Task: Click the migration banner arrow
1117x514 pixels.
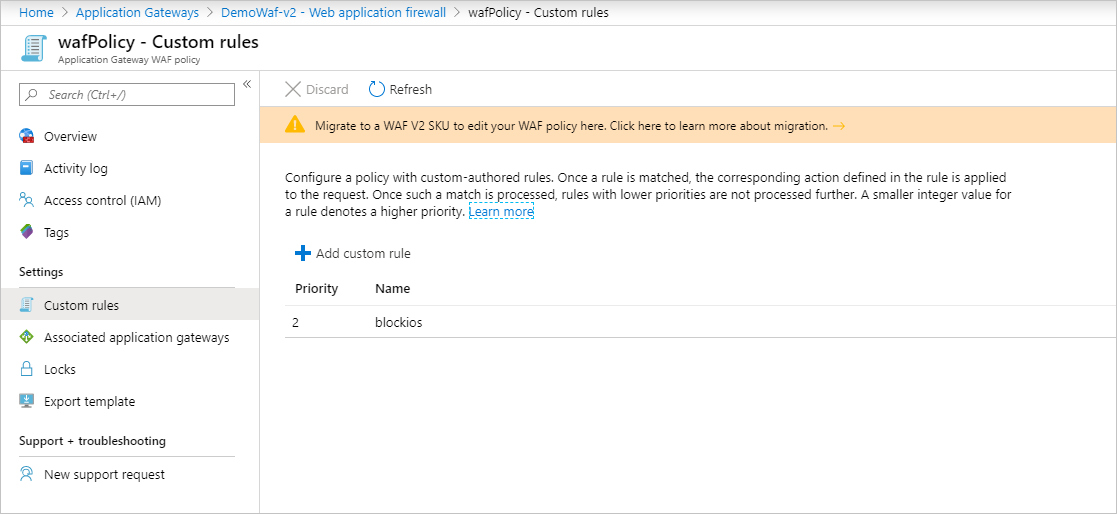Action: [x=839, y=126]
